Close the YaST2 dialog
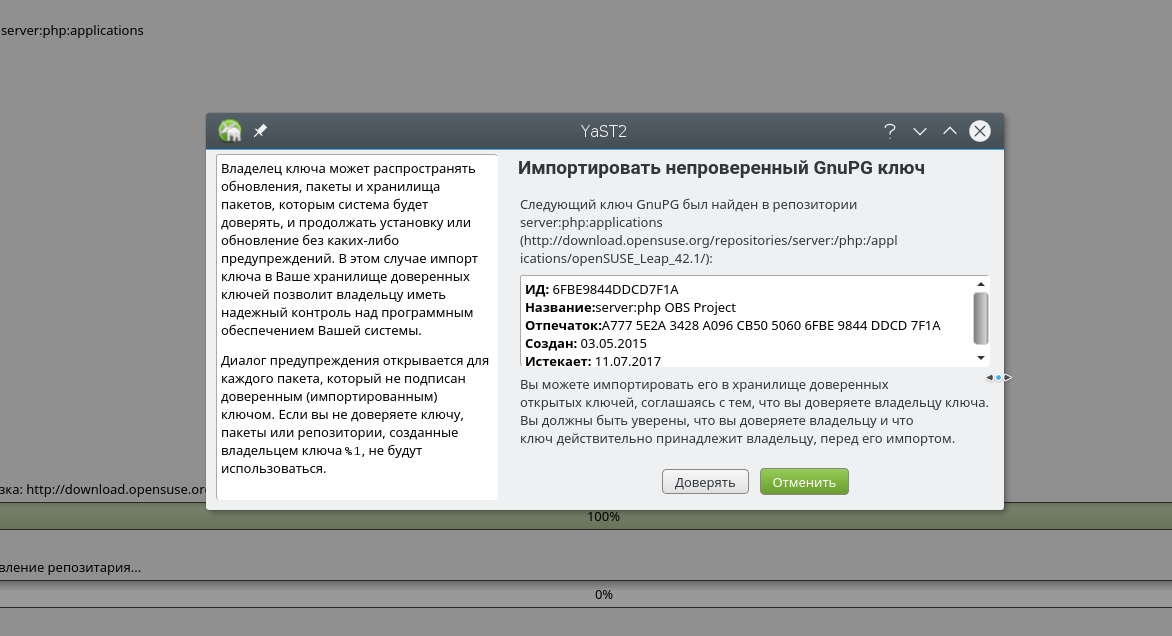This screenshot has width=1172, height=636. 980,131
